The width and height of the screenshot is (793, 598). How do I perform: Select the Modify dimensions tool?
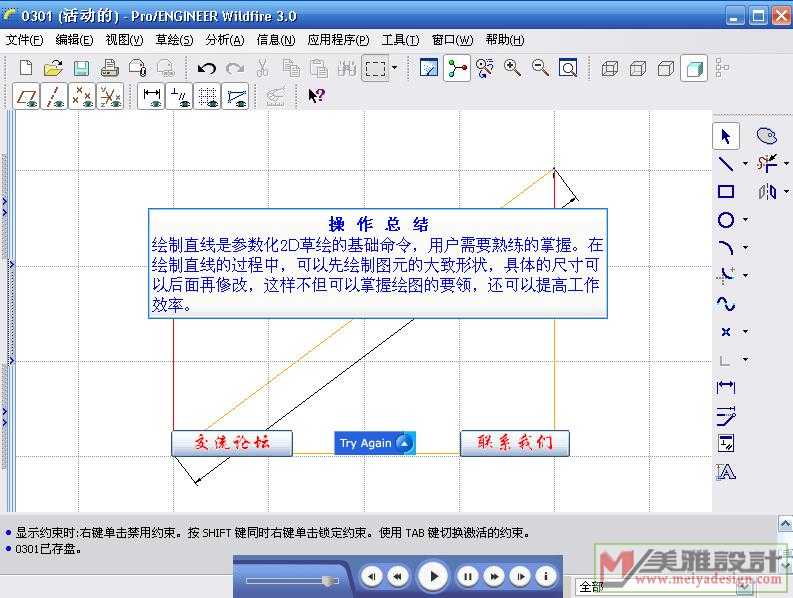click(726, 416)
